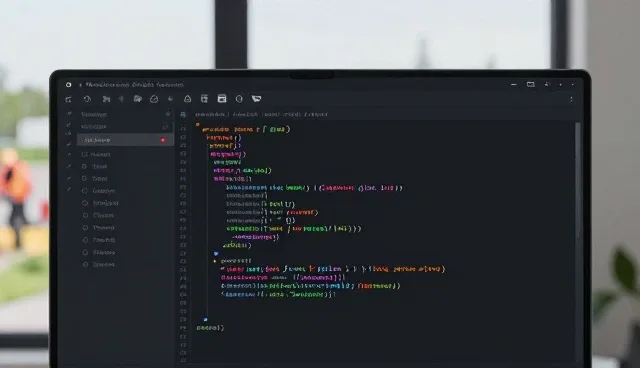Click the triangle warning icon in toolbar

click(187, 99)
